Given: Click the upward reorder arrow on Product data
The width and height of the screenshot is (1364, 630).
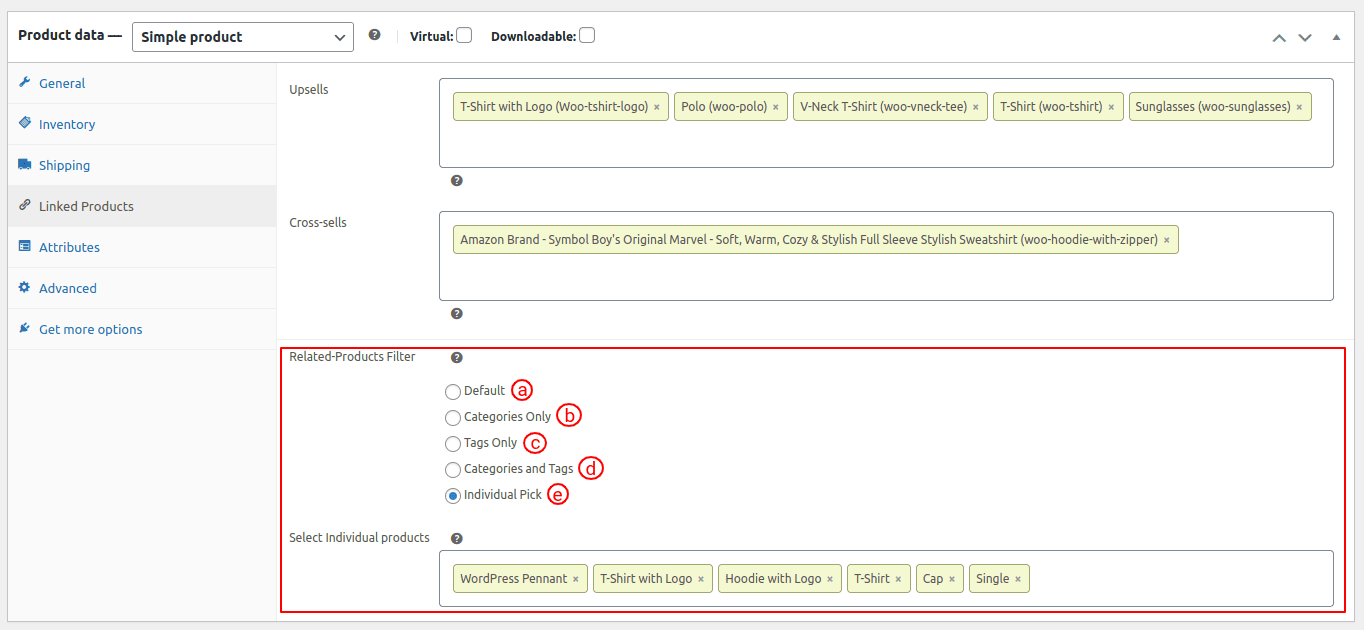Looking at the screenshot, I should tap(1278, 36).
